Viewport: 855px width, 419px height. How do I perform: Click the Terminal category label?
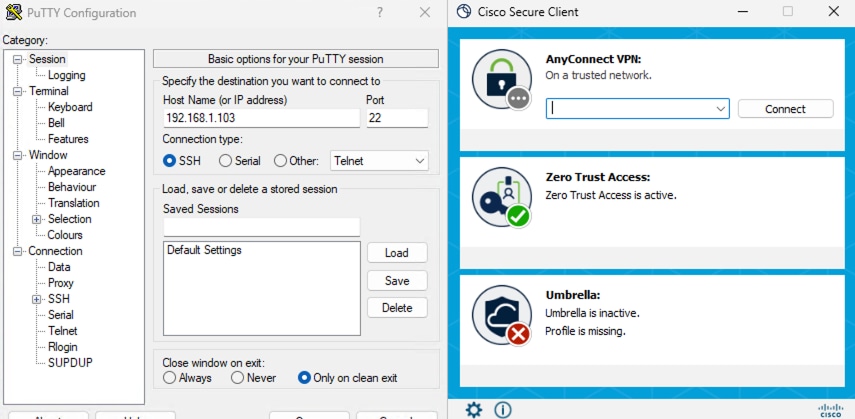coord(49,91)
